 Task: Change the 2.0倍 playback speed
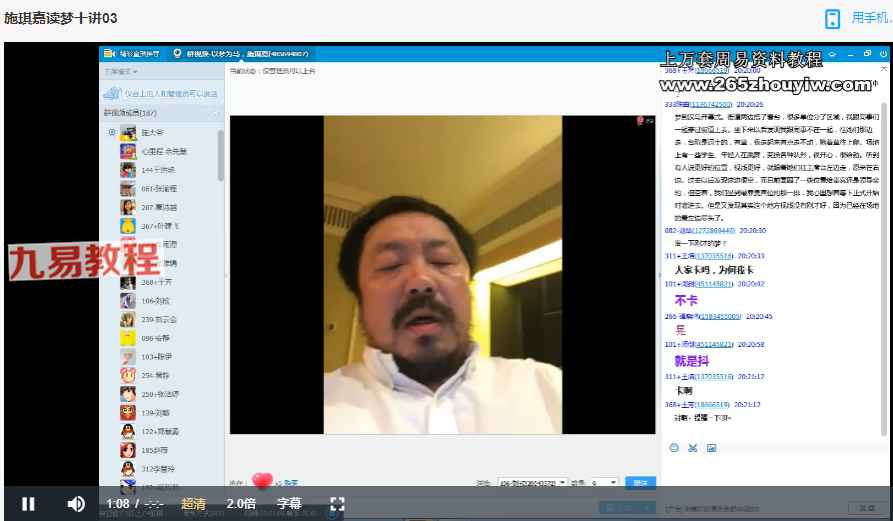241,504
